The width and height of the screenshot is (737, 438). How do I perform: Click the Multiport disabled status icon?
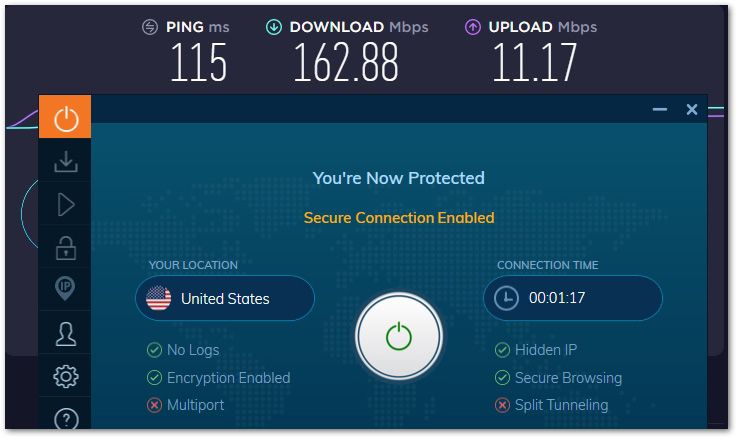[154, 405]
